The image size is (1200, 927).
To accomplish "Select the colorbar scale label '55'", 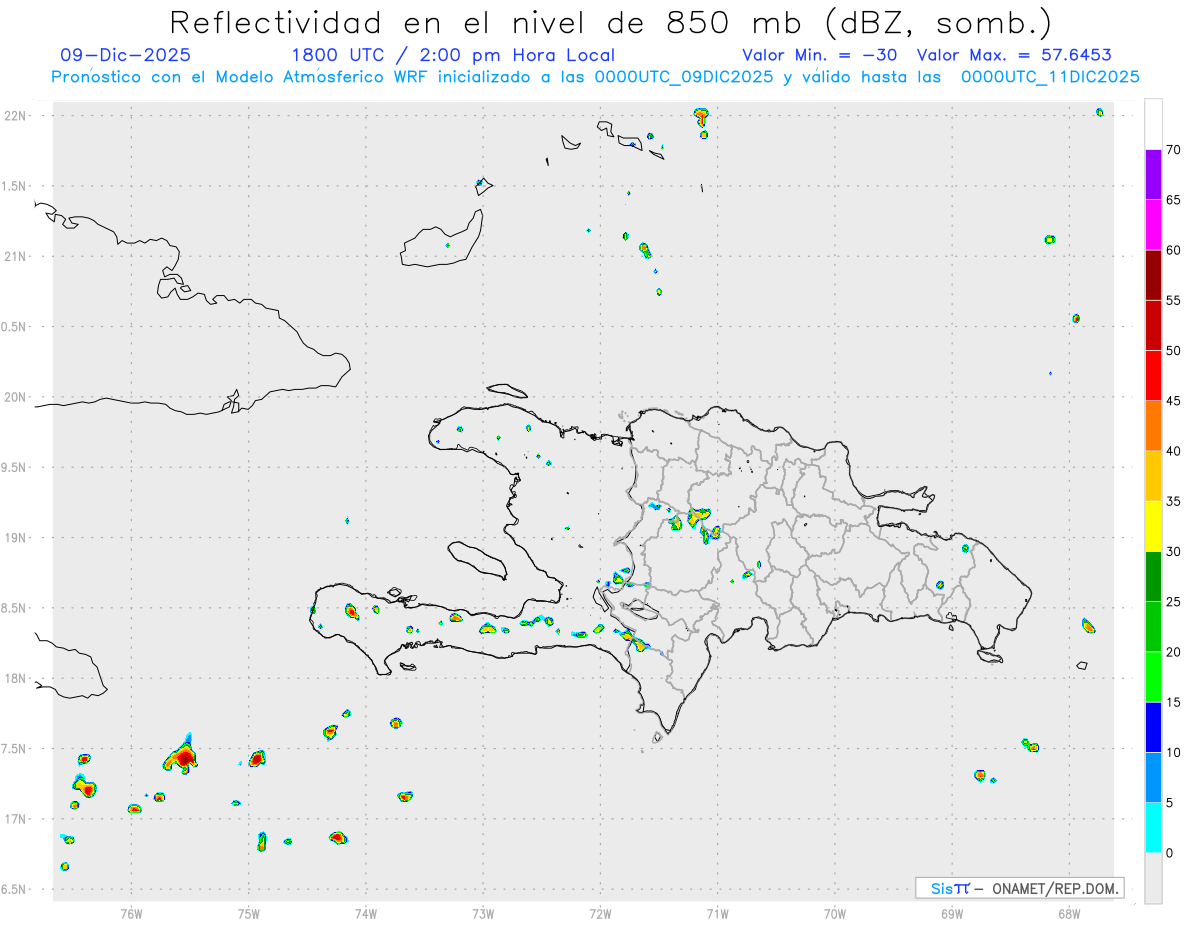I will click(x=1173, y=300).
